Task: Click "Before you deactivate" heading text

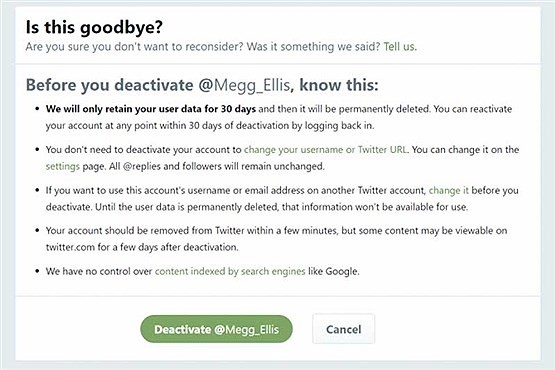Action: click(x=109, y=85)
